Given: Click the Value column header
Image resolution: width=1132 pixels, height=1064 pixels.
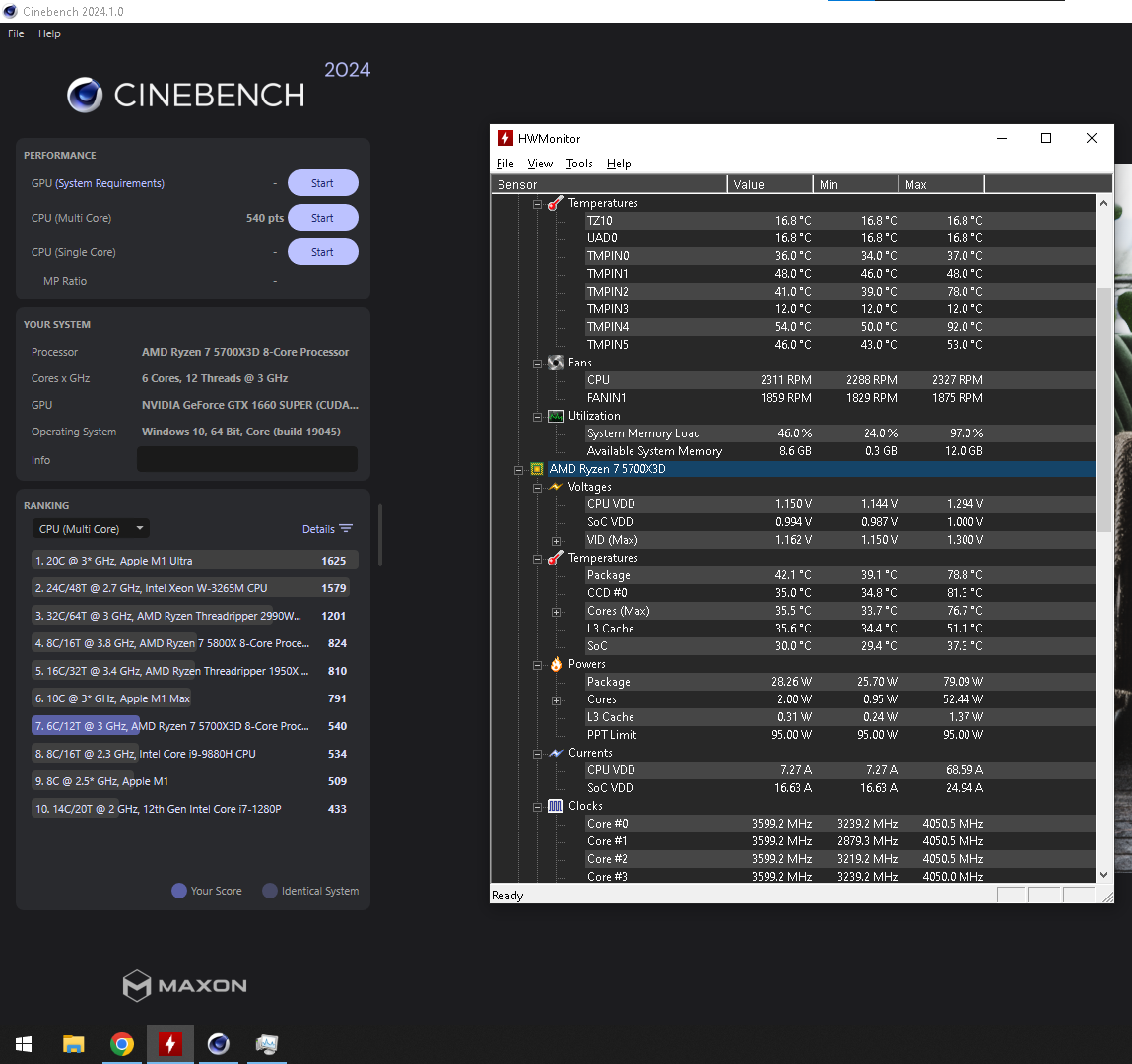Looking at the screenshot, I should tap(770, 185).
